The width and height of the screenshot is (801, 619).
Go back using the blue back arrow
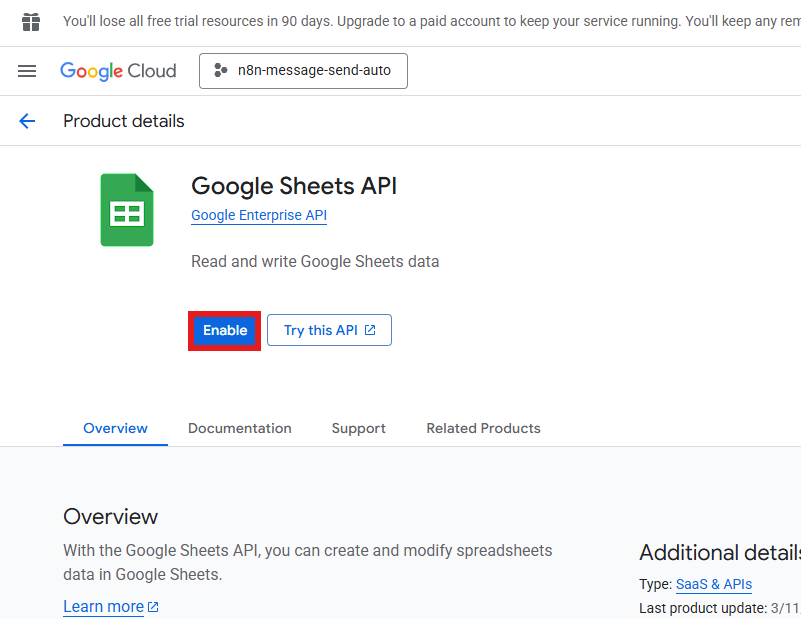point(27,121)
